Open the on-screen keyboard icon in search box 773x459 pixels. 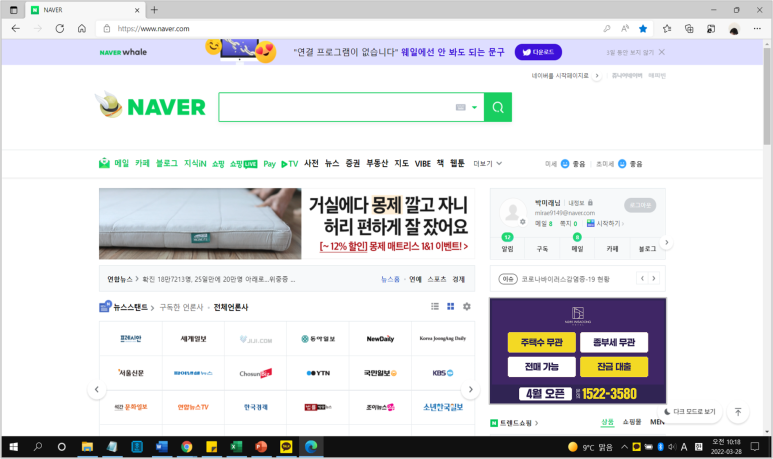click(460, 107)
